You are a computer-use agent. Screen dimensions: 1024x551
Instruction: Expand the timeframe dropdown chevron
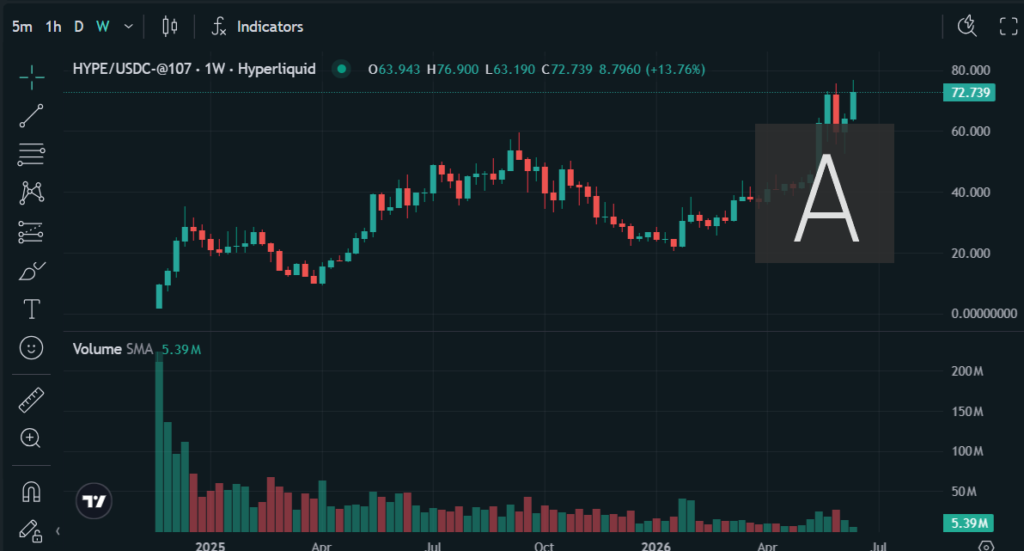tap(129, 27)
